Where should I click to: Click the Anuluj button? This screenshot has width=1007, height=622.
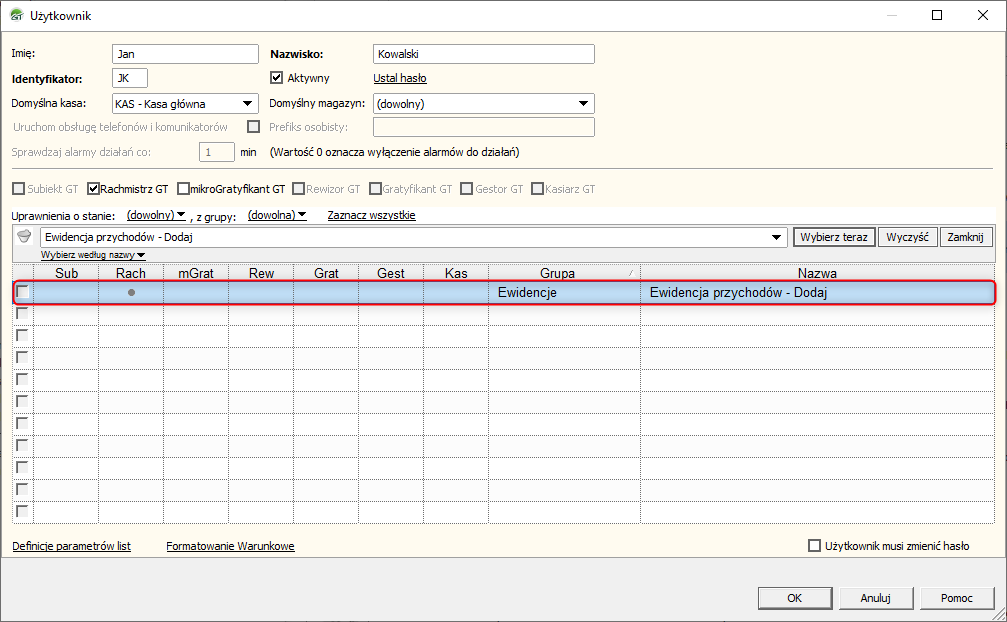(875, 598)
